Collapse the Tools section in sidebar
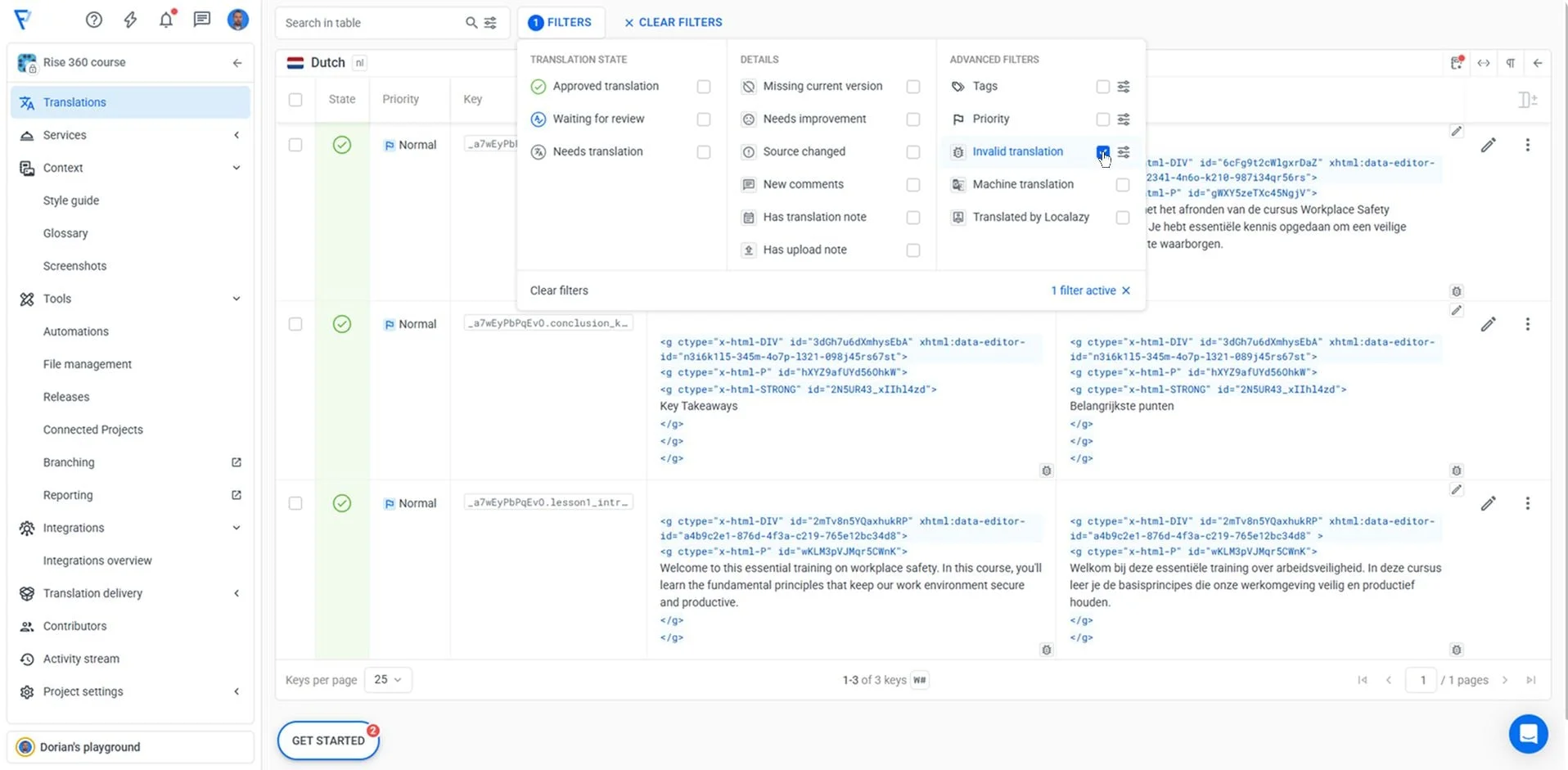The width and height of the screenshot is (1568, 770). pos(237,299)
